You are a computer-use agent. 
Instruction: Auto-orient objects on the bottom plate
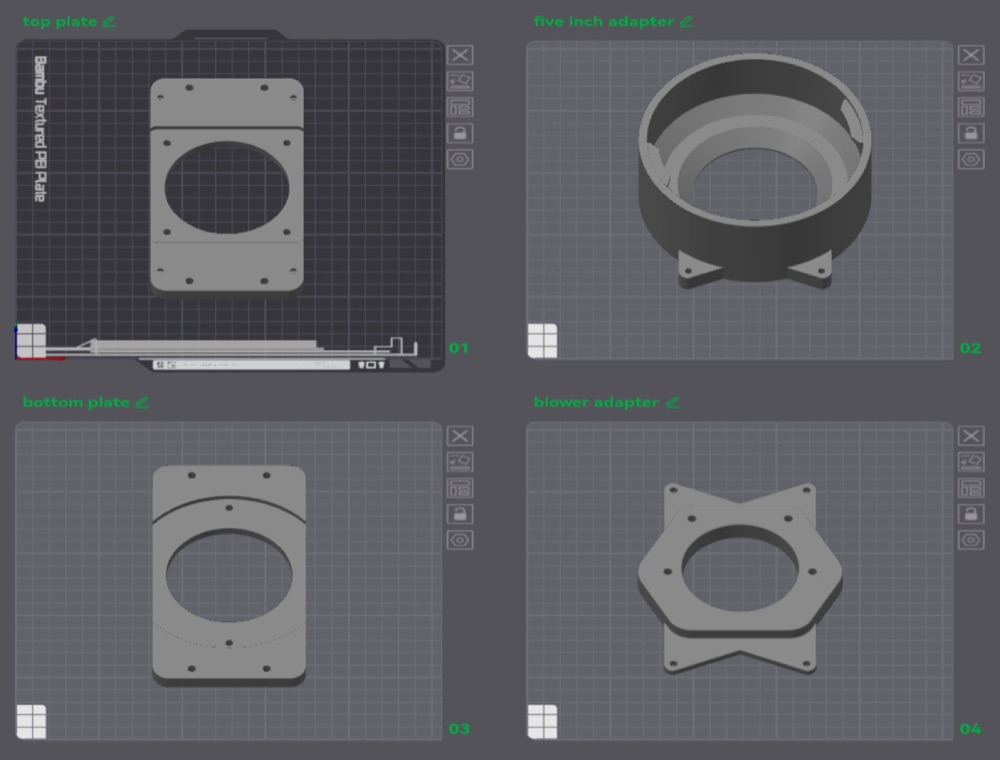click(x=460, y=462)
